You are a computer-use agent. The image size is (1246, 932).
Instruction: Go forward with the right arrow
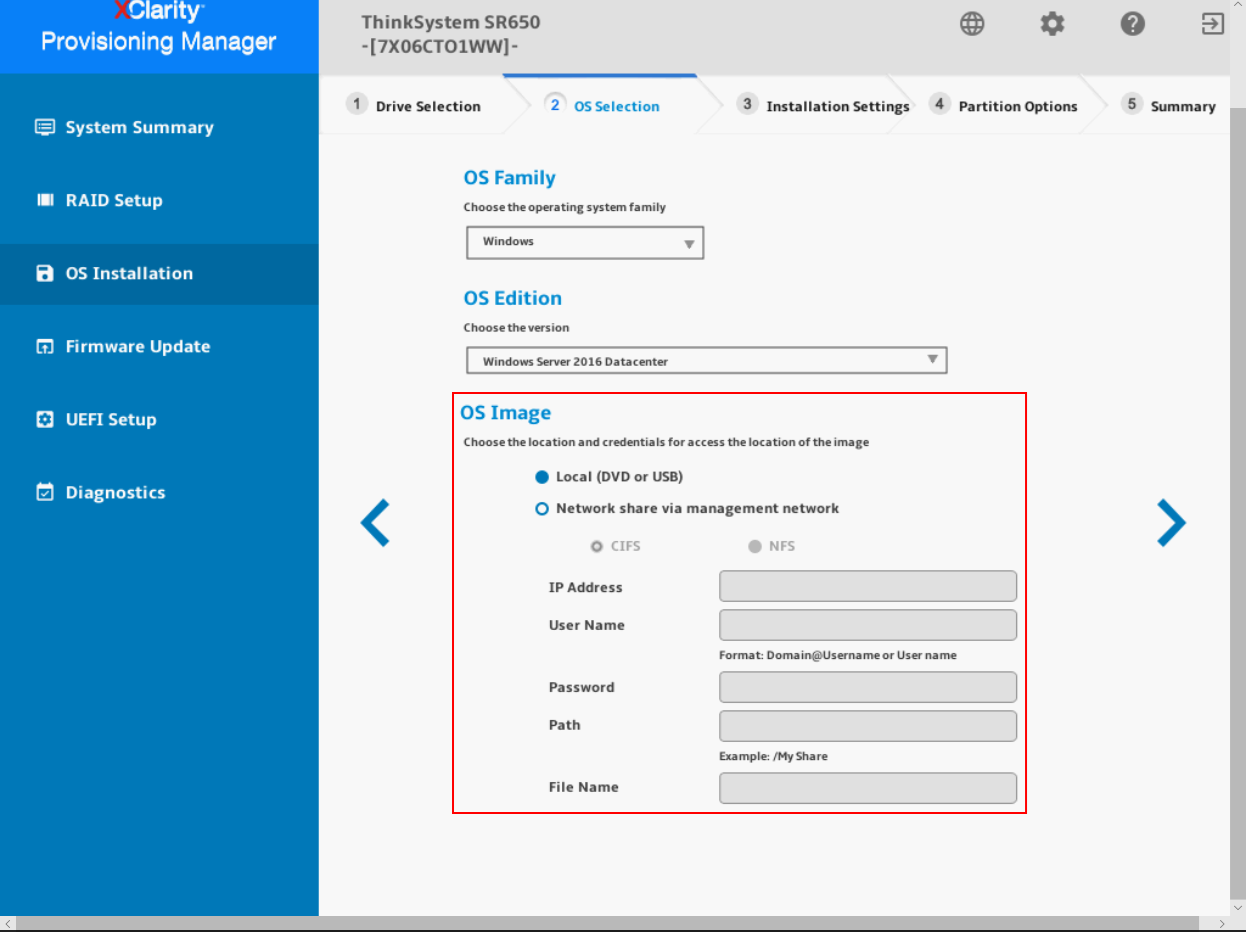click(x=1171, y=522)
